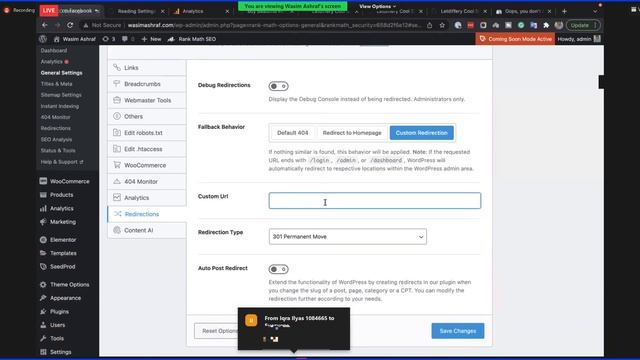Open Titles & Meta submenu item

click(x=56, y=84)
